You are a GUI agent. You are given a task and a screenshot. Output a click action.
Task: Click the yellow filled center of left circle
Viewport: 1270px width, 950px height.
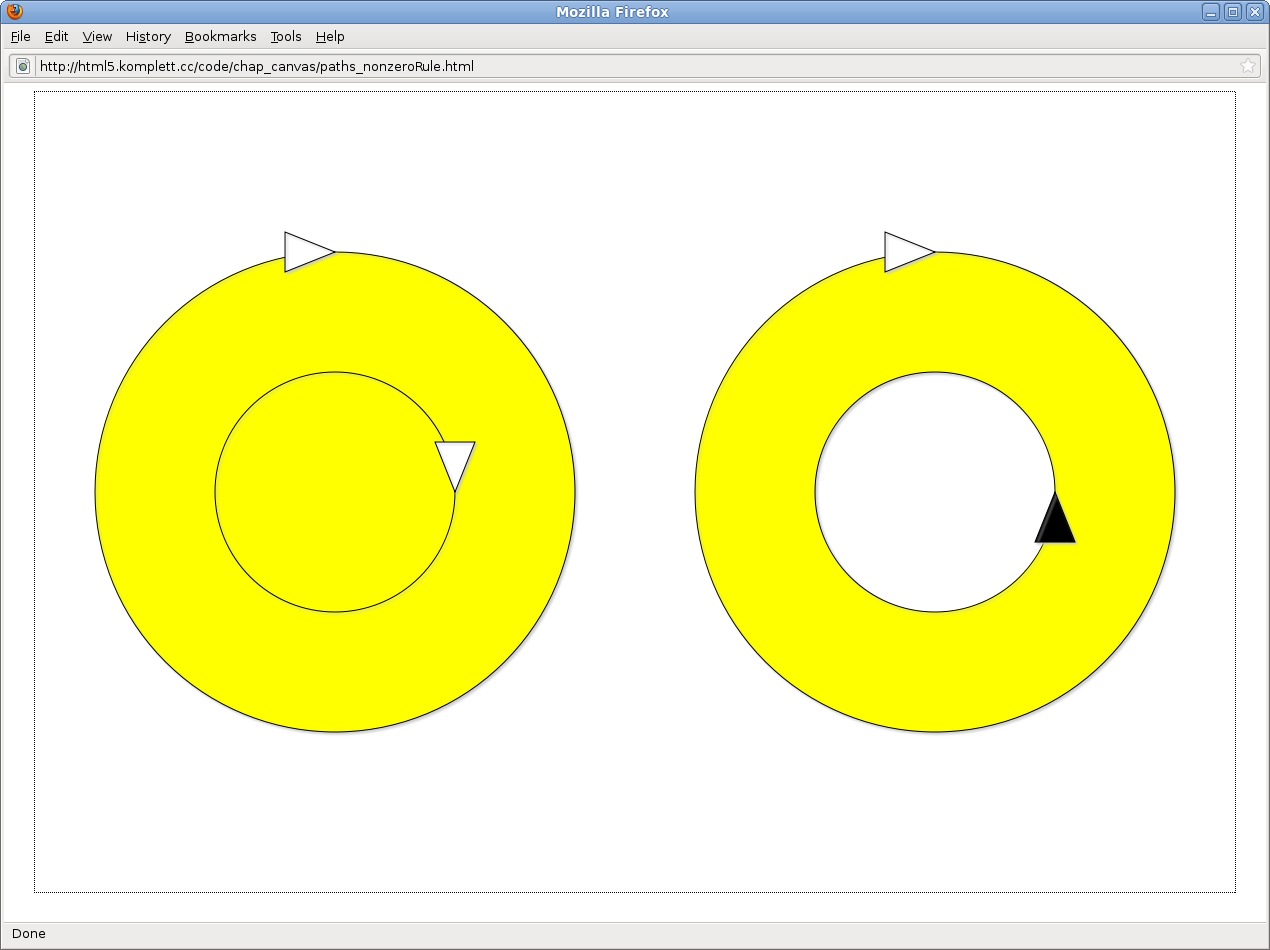click(x=335, y=492)
